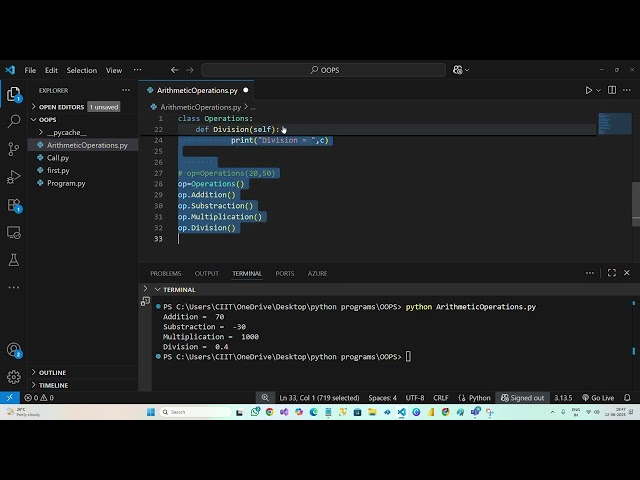Click the editor minimap preview
Screen dimensions: 640x480
(x=615, y=124)
